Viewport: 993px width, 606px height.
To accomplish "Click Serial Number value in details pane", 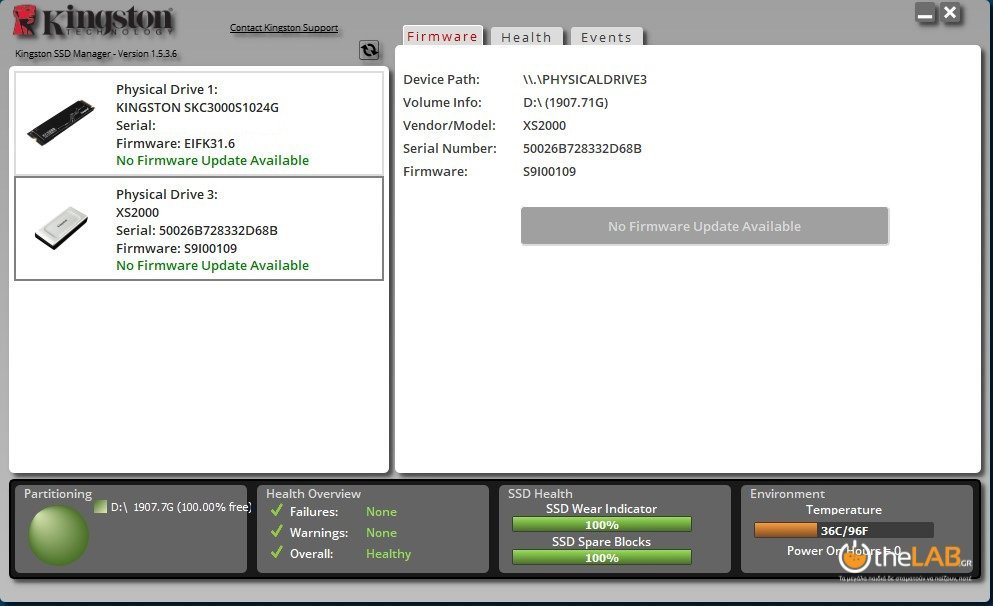I will point(582,148).
